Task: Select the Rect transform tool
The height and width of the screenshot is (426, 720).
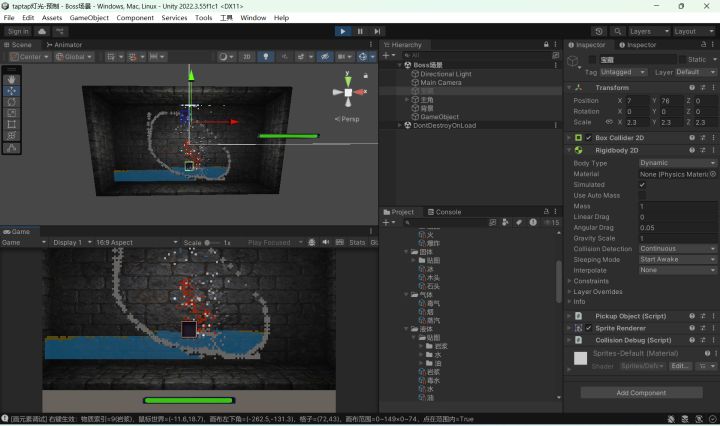Action: [11, 124]
